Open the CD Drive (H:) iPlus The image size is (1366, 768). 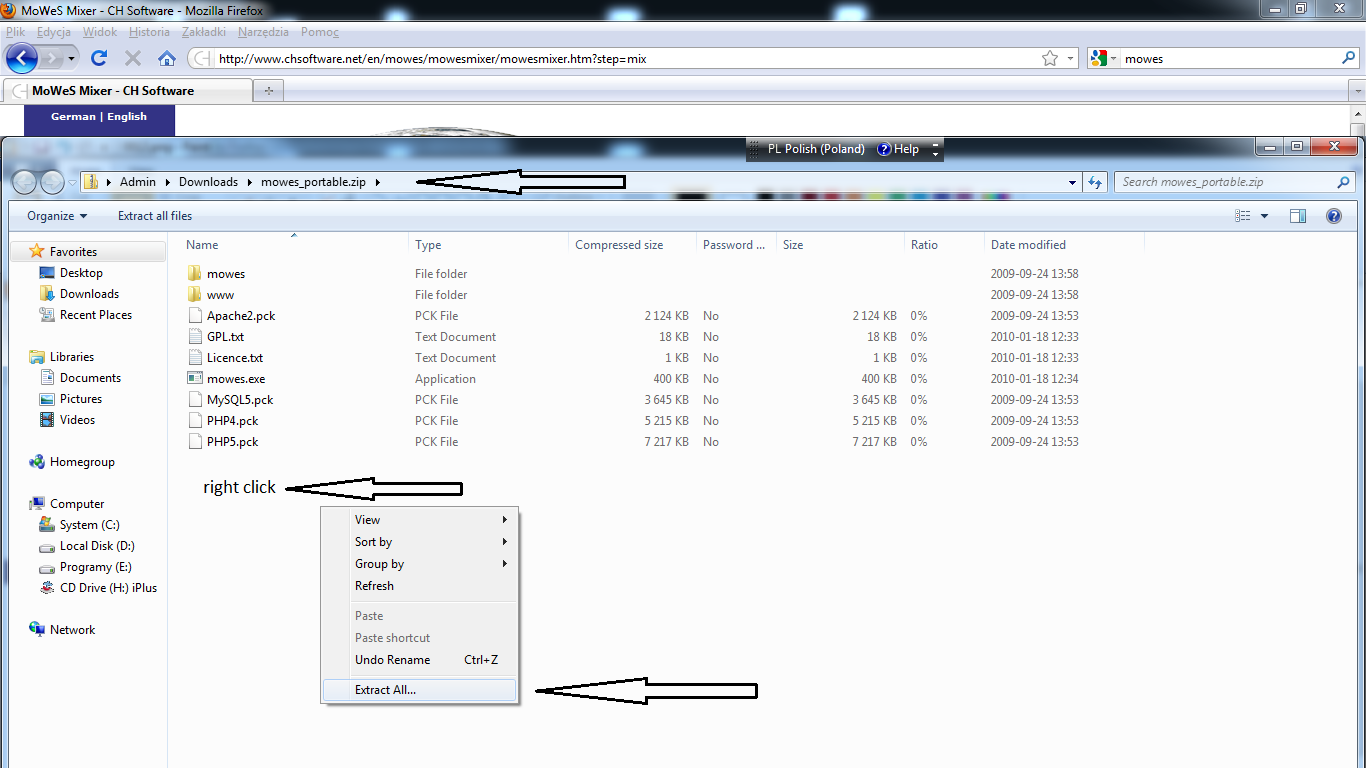pyautogui.click(x=108, y=588)
